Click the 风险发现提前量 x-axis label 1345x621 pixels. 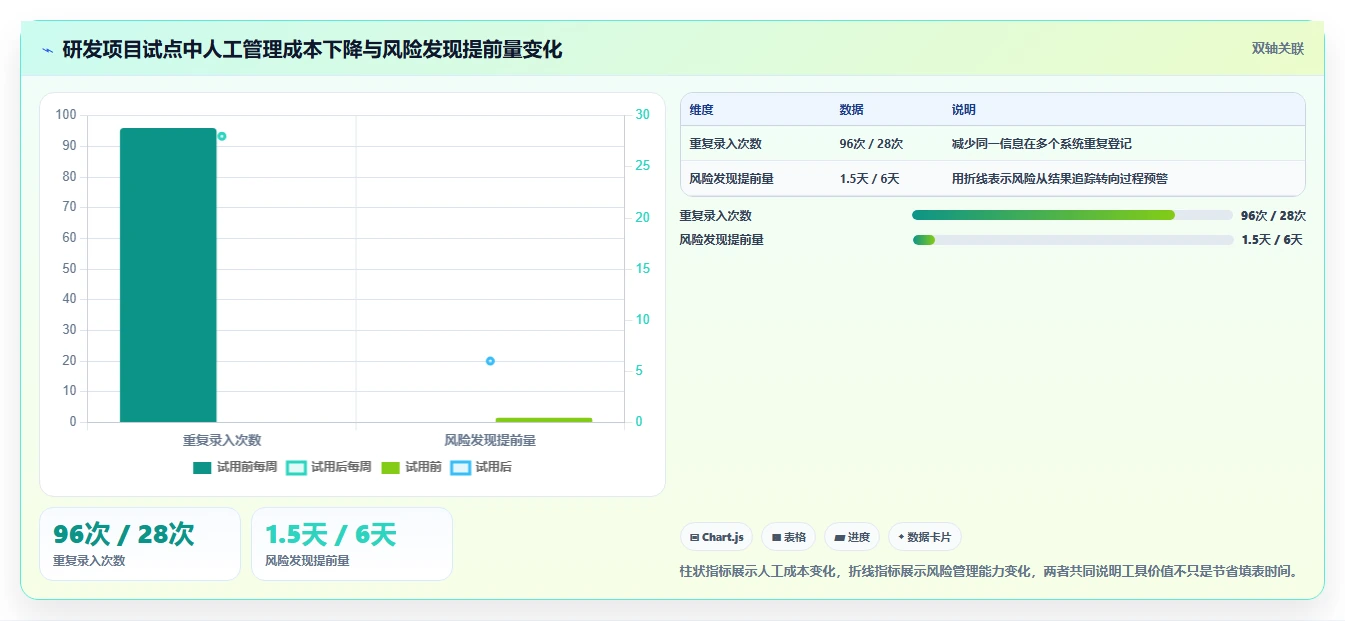490,440
